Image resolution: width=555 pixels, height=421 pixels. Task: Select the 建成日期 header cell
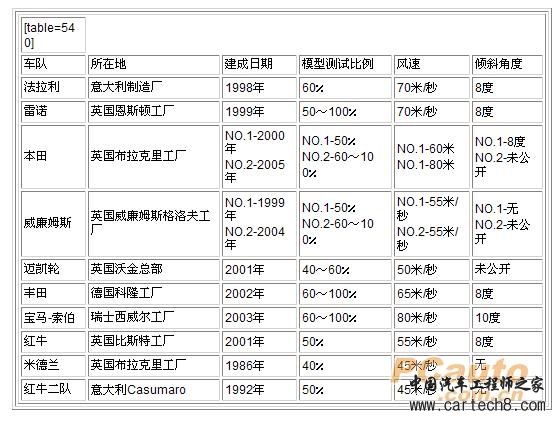(259, 64)
